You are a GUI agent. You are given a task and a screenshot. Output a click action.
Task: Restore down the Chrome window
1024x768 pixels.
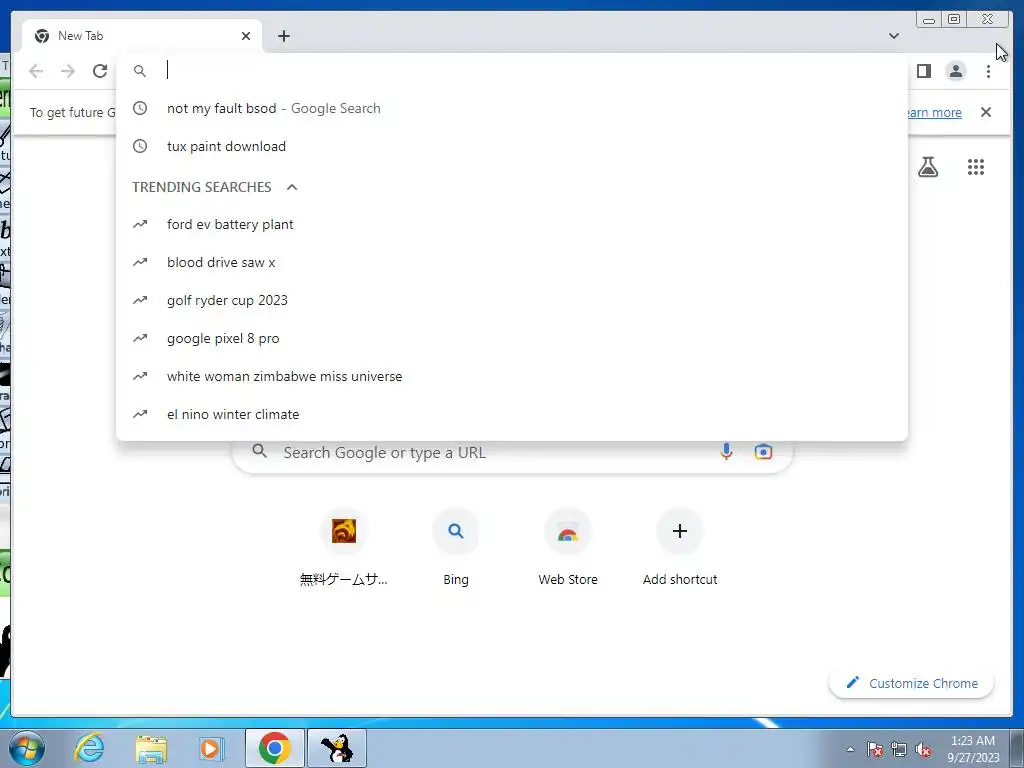tap(953, 20)
